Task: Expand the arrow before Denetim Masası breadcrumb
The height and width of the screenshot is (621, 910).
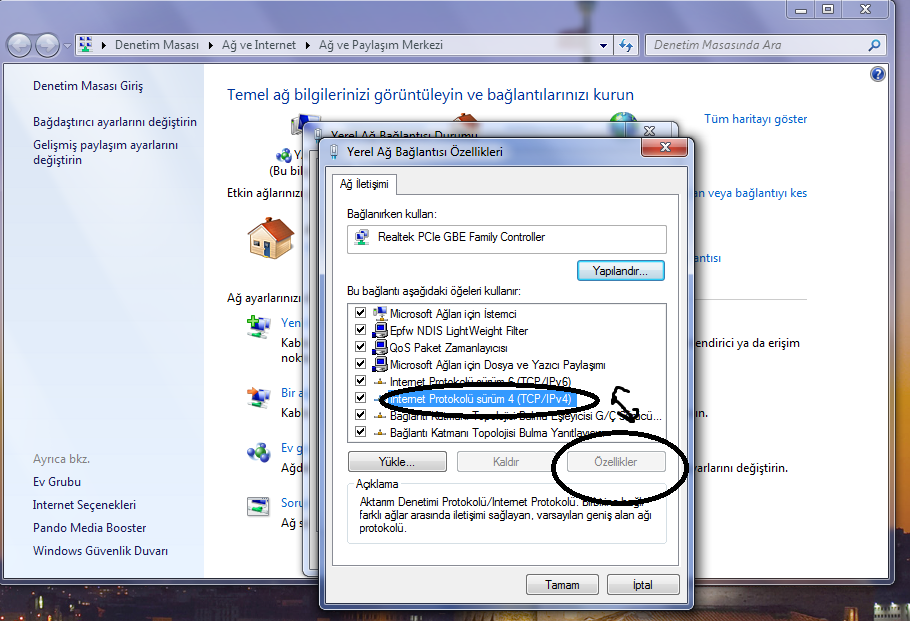Action: [x=103, y=45]
